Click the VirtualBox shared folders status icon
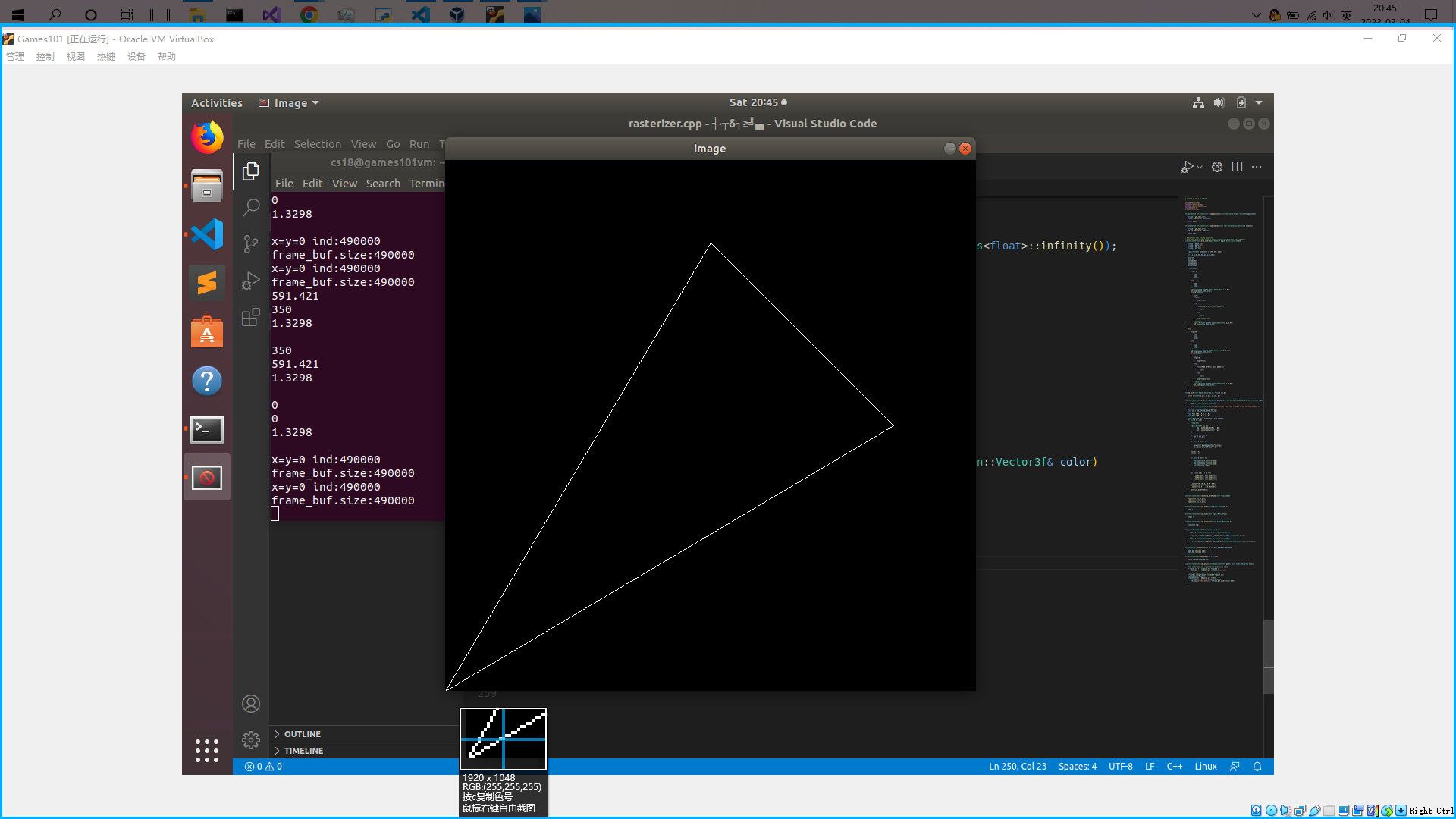 (x=1329, y=811)
